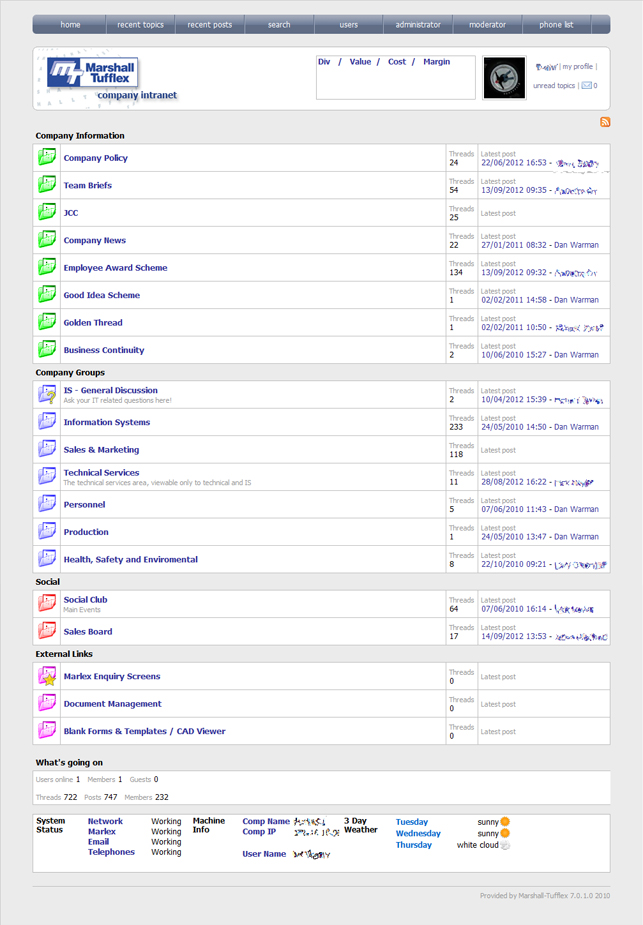Open the Marlex Enquiry Screens link
The height and width of the screenshot is (925, 643).
click(112, 676)
